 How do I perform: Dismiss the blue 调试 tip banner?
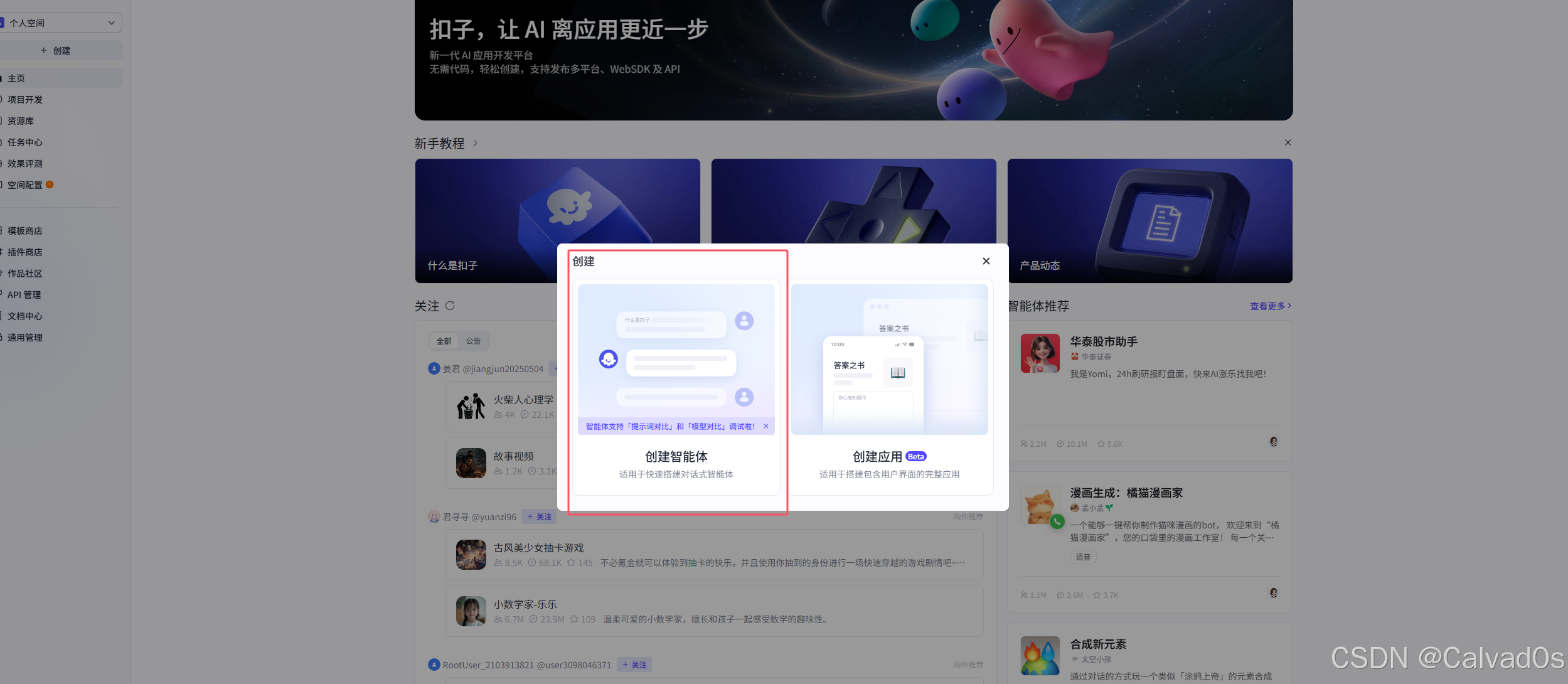click(x=765, y=427)
